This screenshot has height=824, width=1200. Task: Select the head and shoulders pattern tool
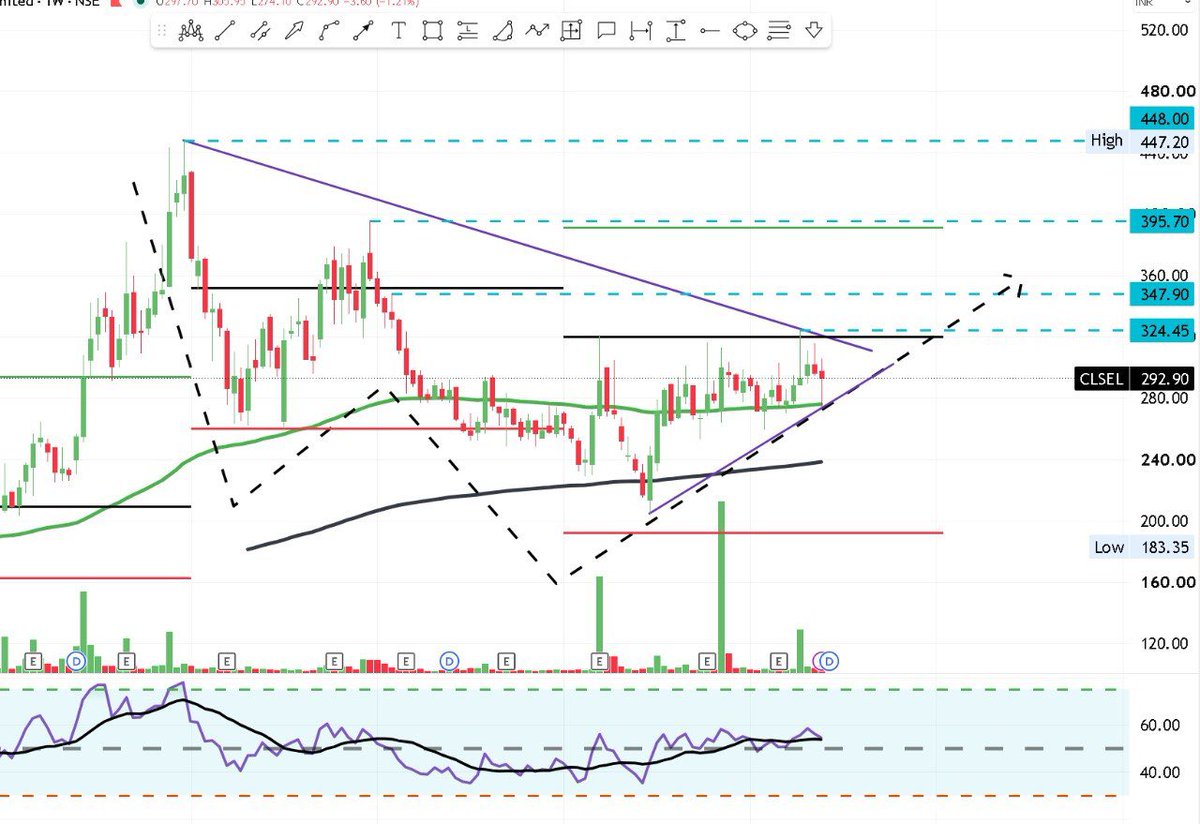click(190, 31)
